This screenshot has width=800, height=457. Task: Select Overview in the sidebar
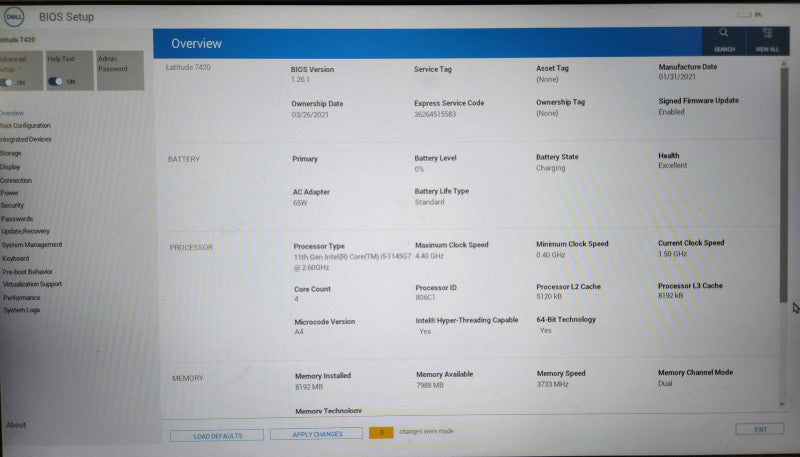point(12,113)
